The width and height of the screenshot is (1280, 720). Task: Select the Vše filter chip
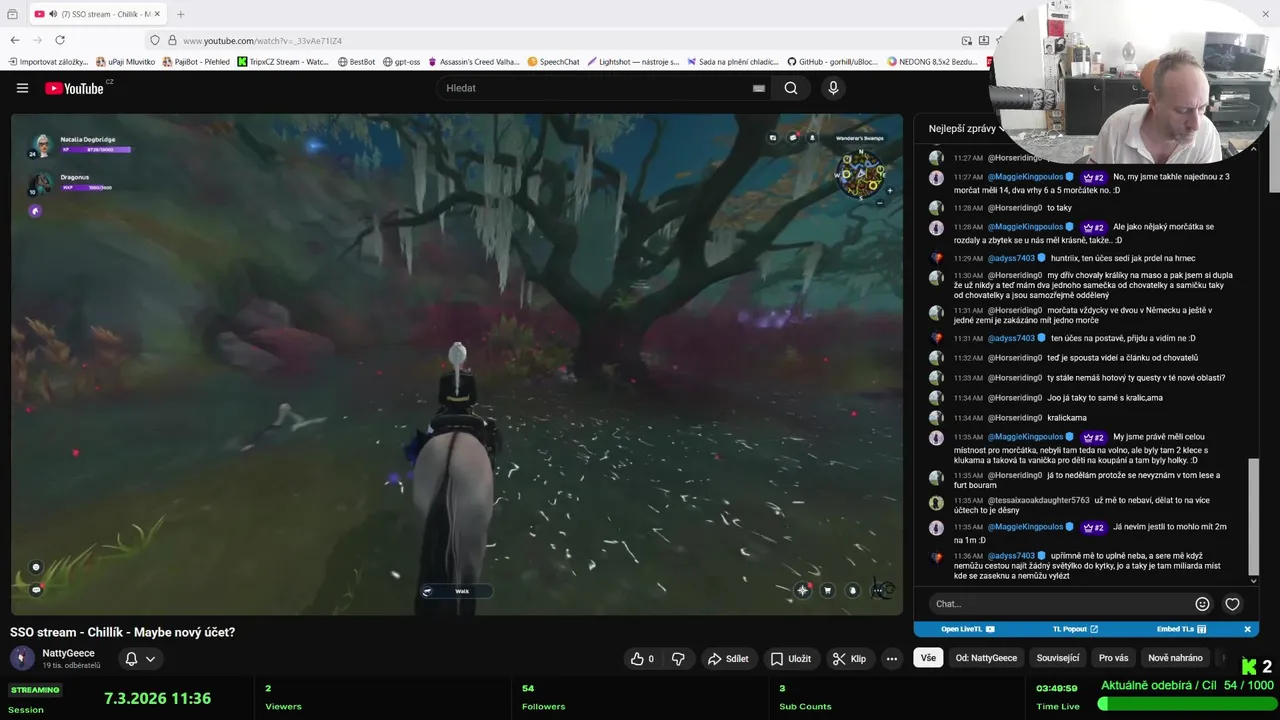click(x=928, y=658)
